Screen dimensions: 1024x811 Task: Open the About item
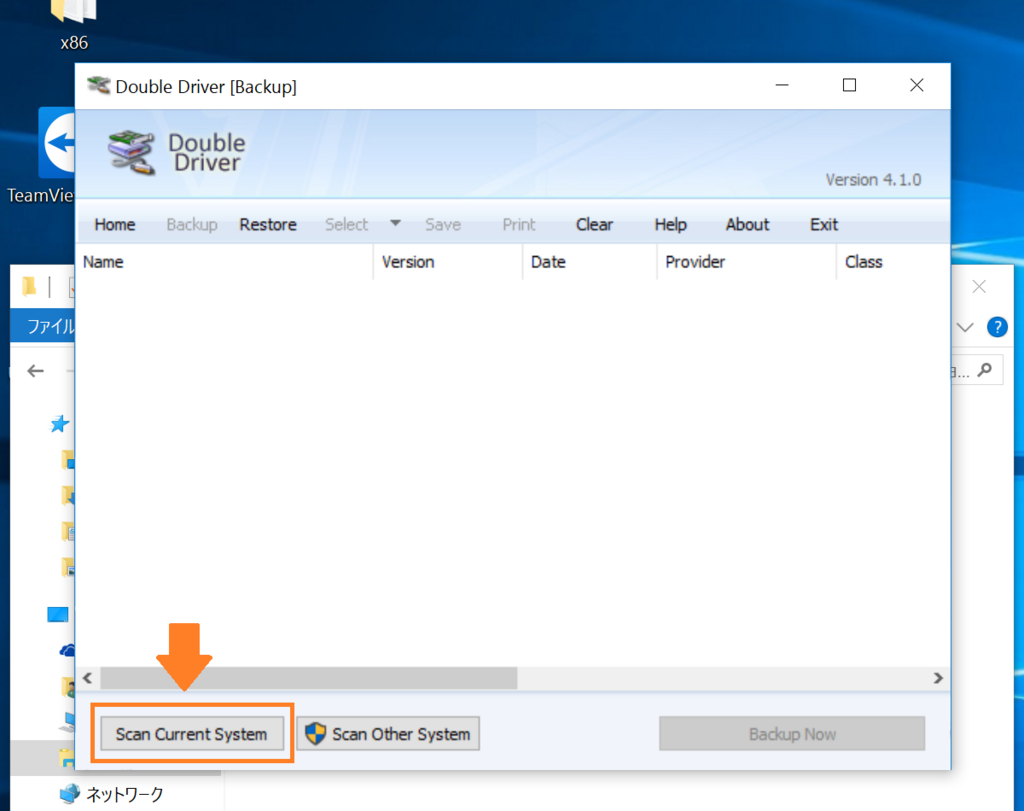coord(748,225)
